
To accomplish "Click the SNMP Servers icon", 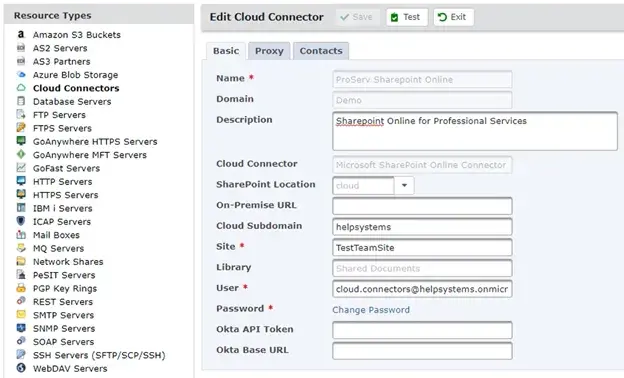I will click(x=21, y=328).
